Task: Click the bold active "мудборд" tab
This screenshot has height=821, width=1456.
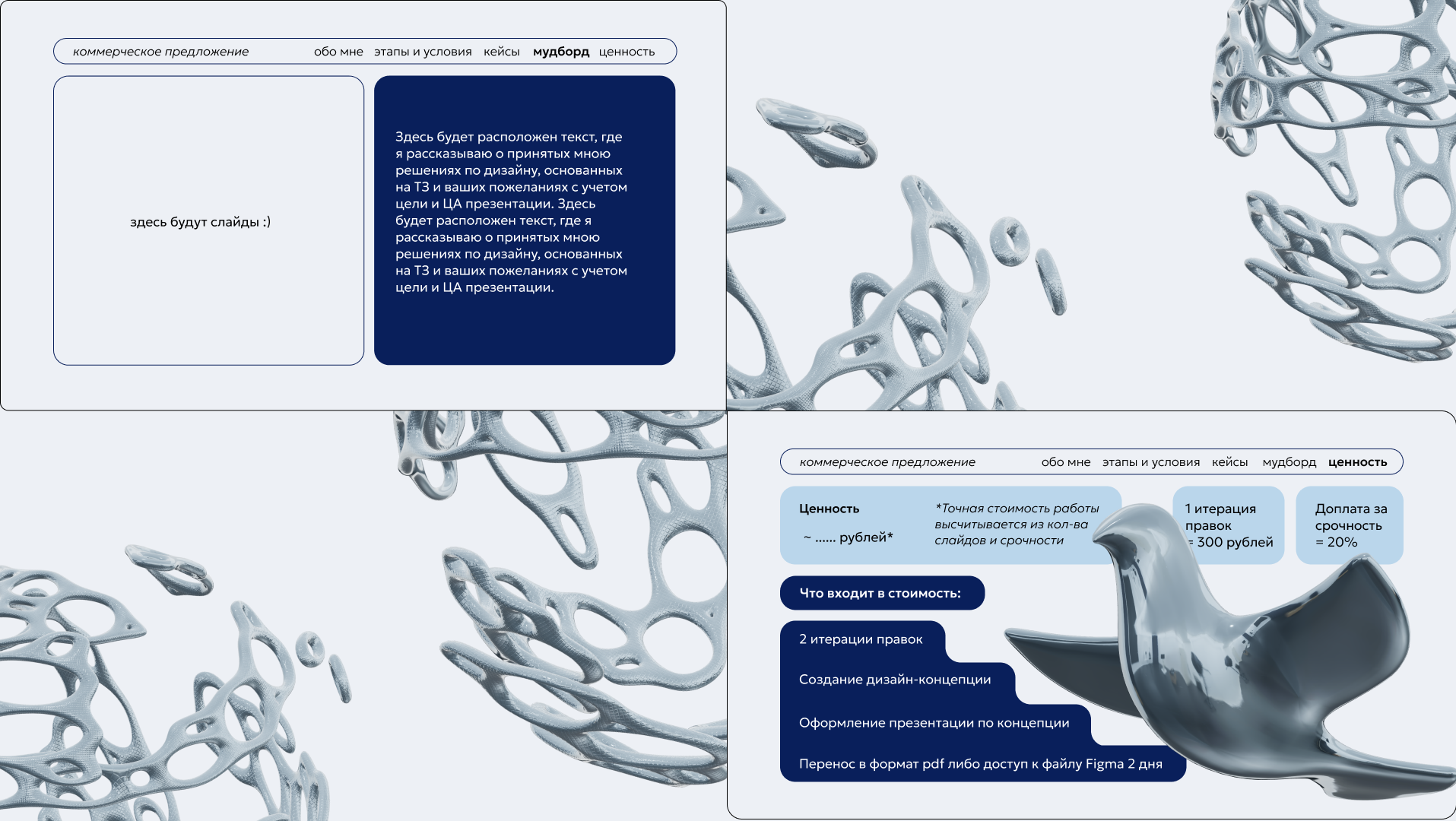Action: coord(560,52)
